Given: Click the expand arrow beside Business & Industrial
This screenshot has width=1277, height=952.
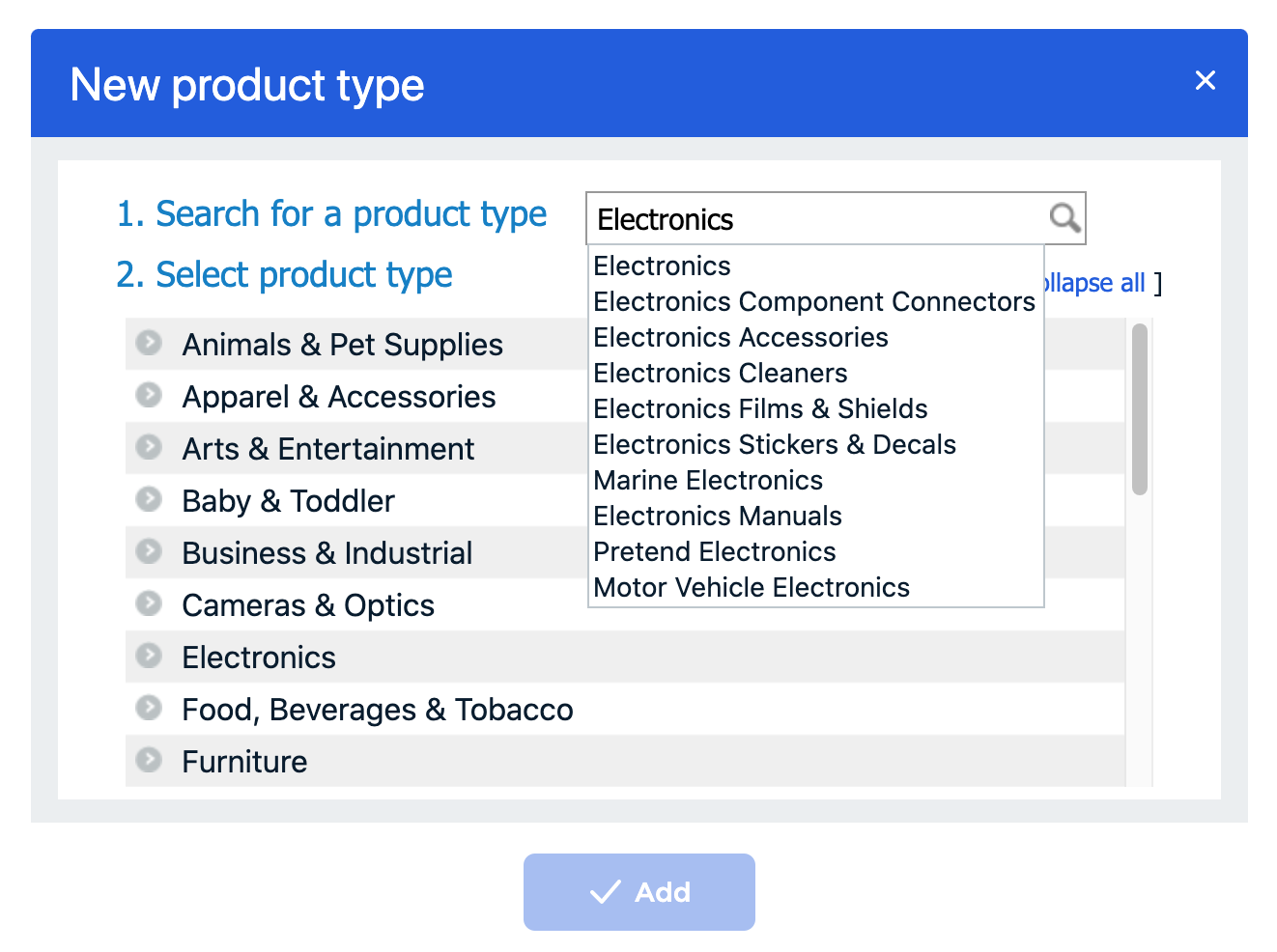Looking at the screenshot, I should (x=149, y=552).
